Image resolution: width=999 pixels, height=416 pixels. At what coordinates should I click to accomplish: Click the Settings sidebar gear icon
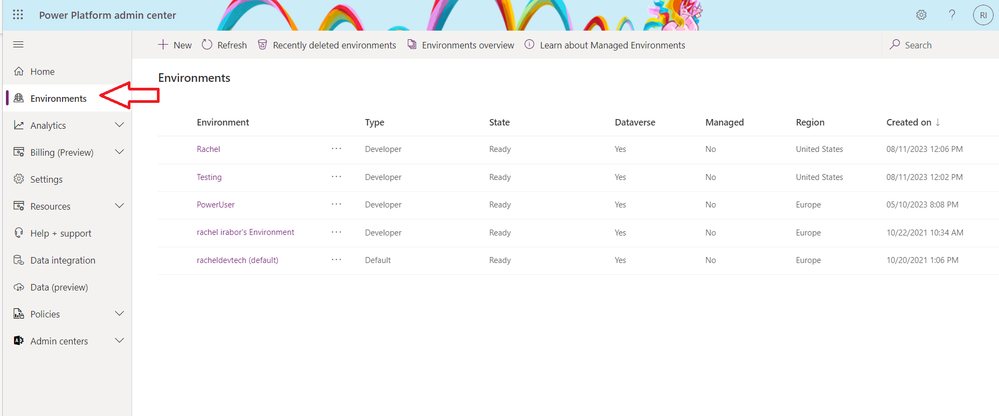[18, 179]
